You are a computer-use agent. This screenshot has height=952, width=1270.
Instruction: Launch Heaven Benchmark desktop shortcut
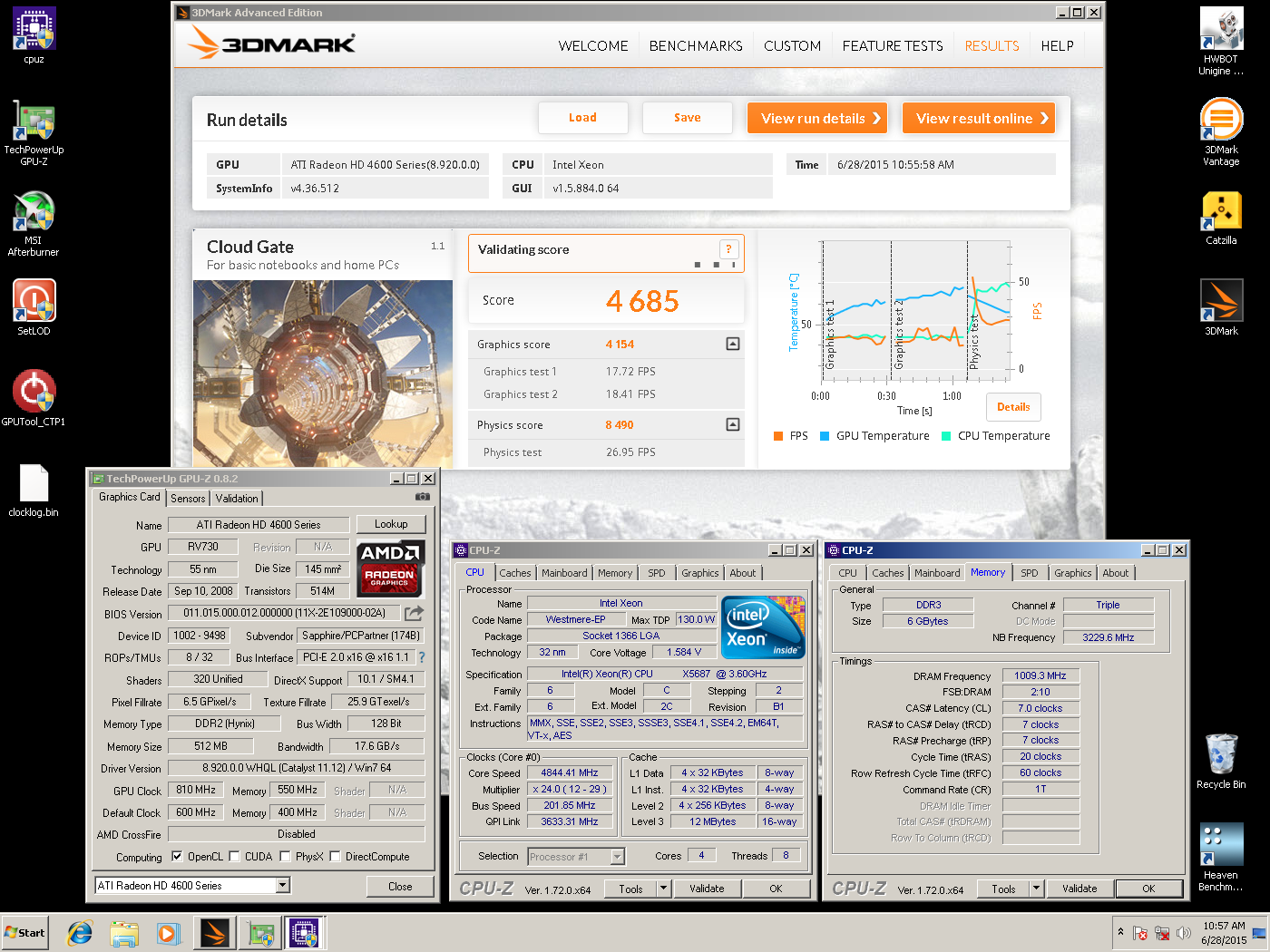1221,858
